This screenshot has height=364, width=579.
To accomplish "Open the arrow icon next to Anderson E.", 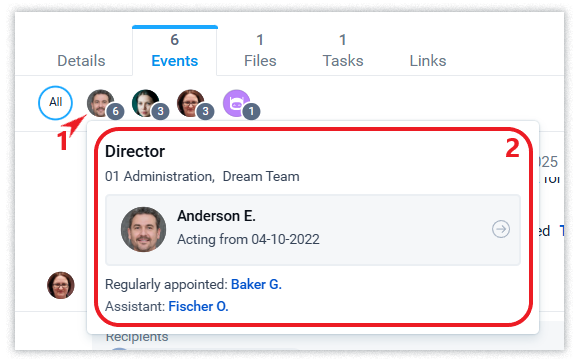I will click(x=501, y=229).
